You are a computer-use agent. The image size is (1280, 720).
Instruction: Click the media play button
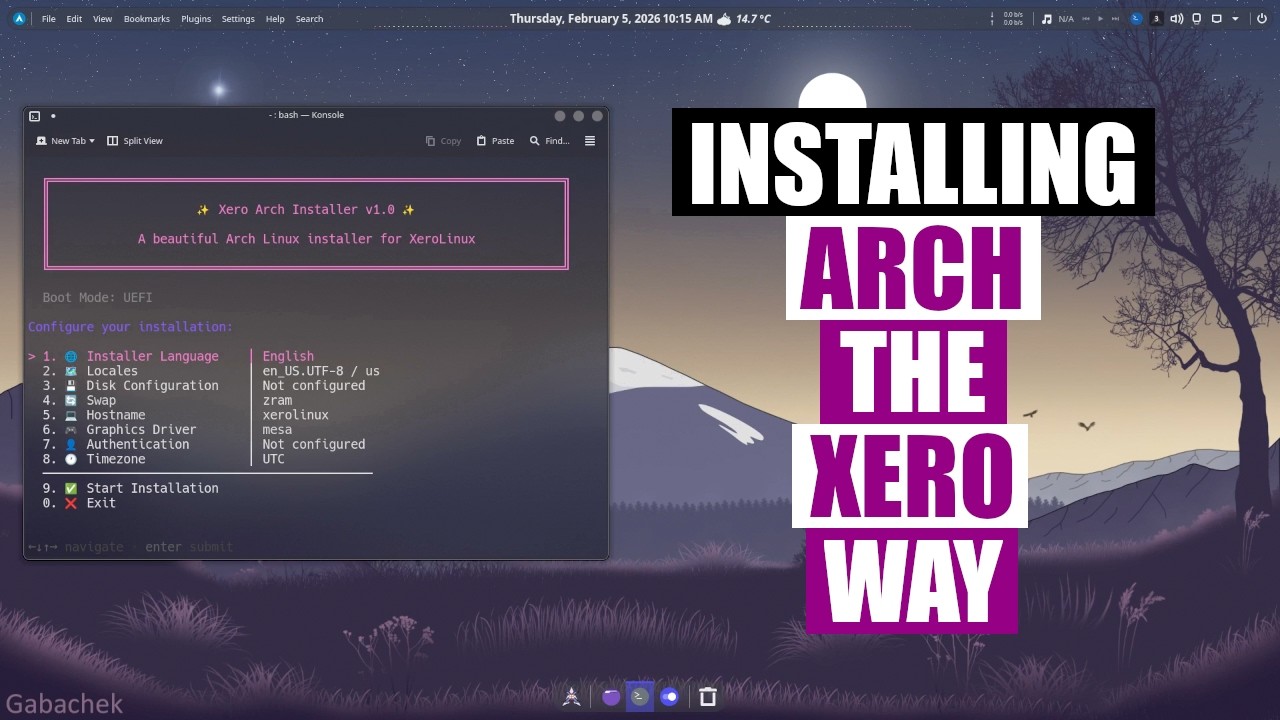(x=1102, y=18)
